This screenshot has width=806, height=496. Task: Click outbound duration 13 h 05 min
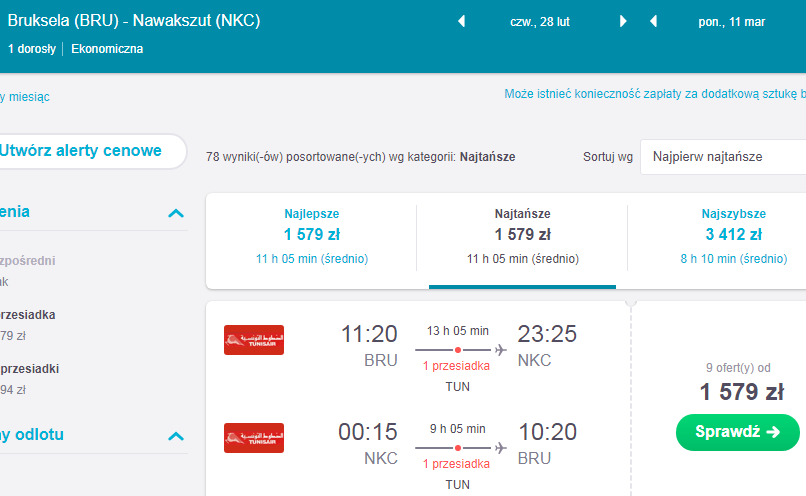coord(457,331)
